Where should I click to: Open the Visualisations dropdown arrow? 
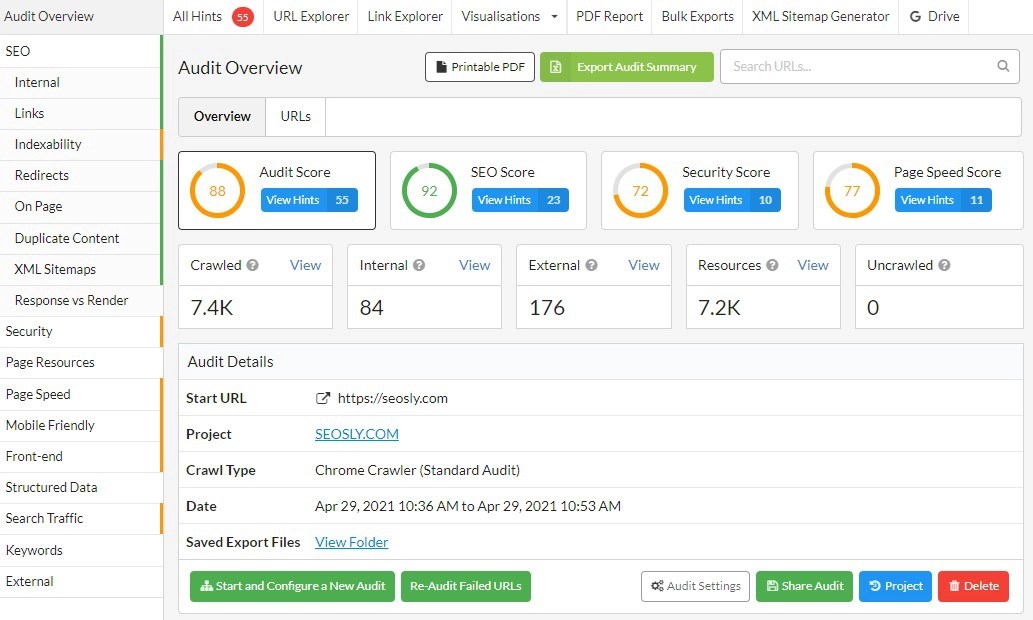tap(554, 16)
